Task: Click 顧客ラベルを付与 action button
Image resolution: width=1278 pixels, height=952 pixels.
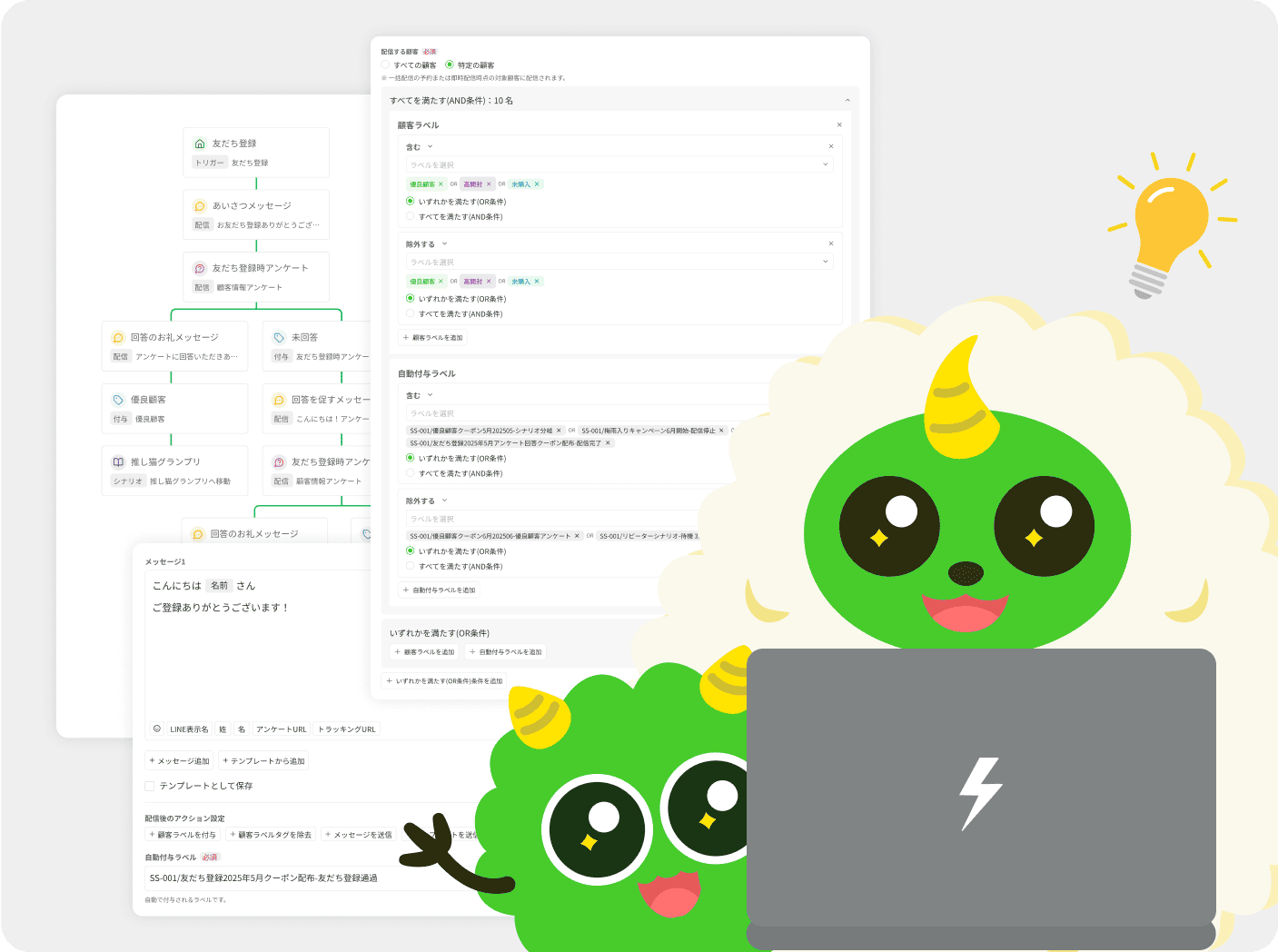Action: coord(183,835)
